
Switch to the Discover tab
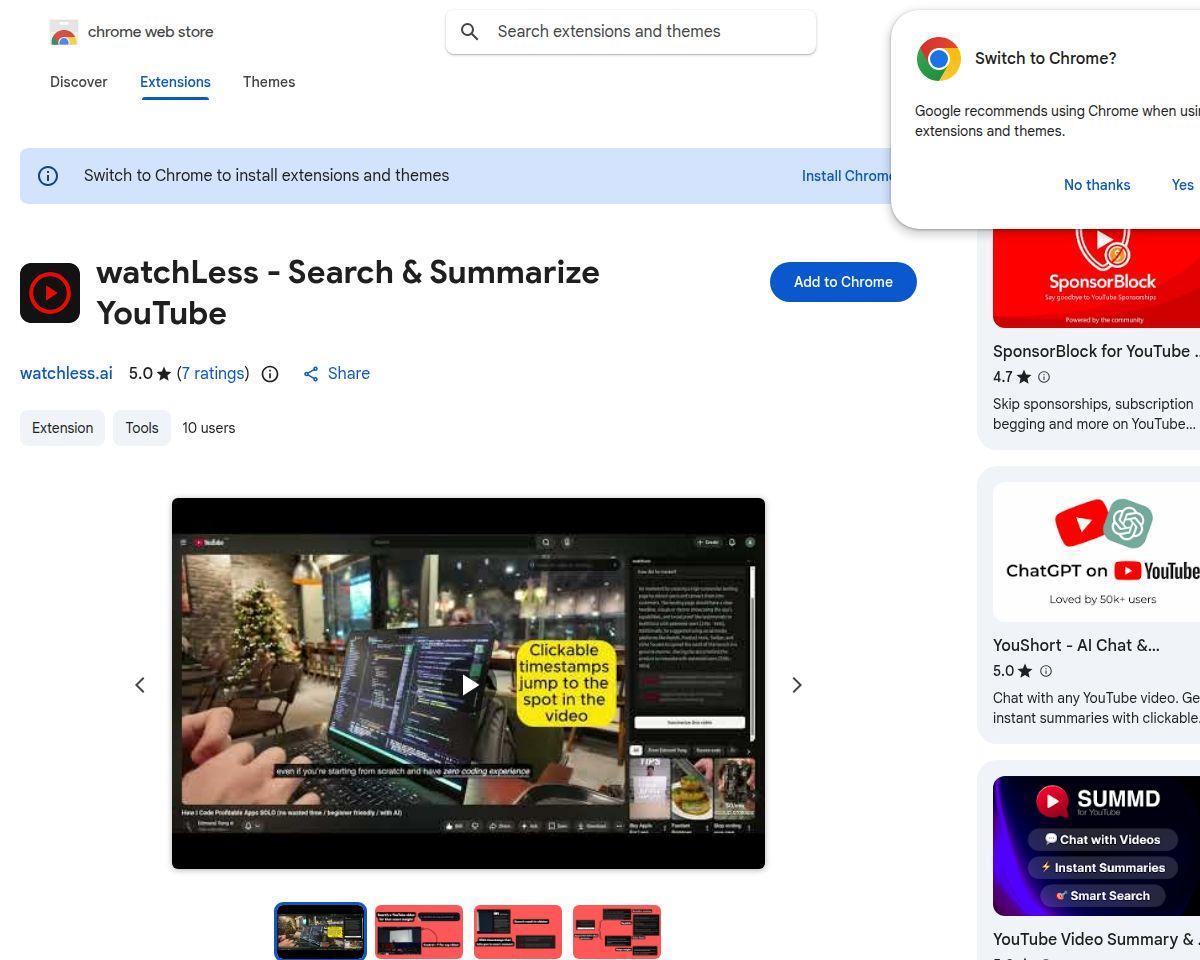click(x=79, y=82)
